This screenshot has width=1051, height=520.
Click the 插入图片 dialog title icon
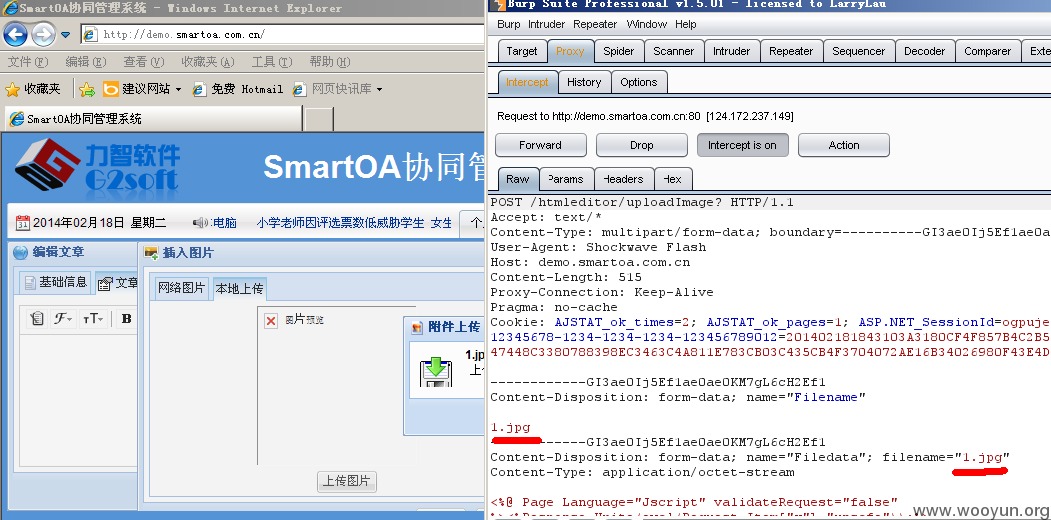(151, 253)
